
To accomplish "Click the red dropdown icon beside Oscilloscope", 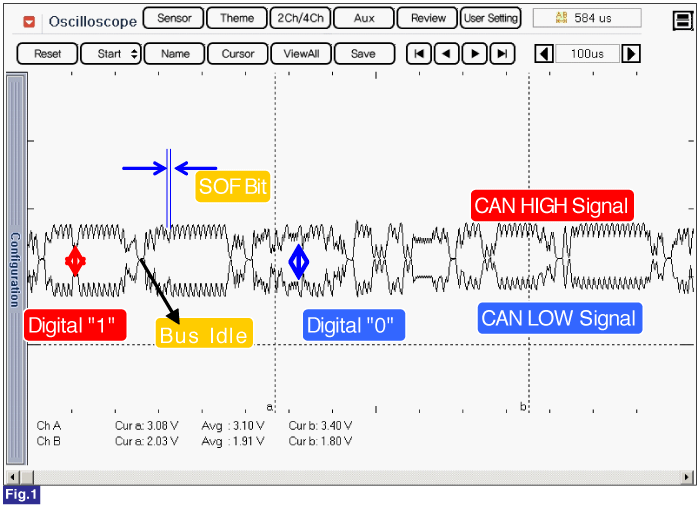I will point(29,21).
